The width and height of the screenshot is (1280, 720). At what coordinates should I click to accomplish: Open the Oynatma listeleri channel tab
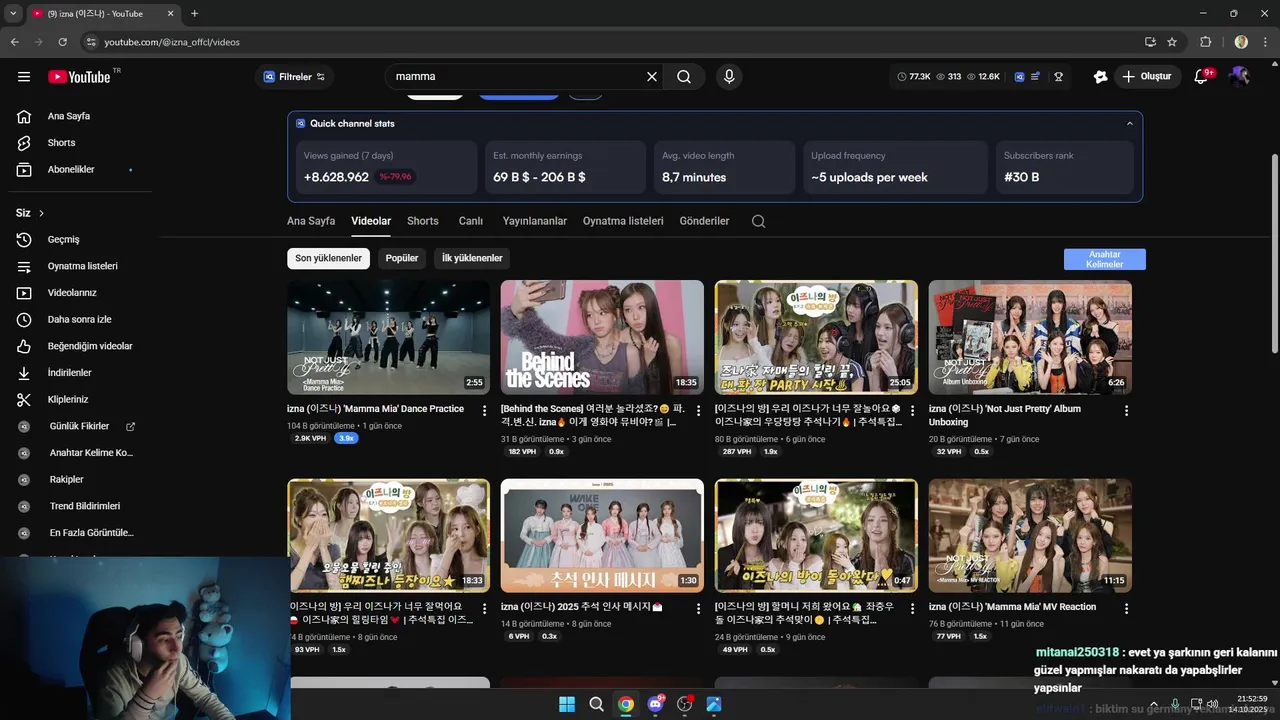(x=623, y=221)
